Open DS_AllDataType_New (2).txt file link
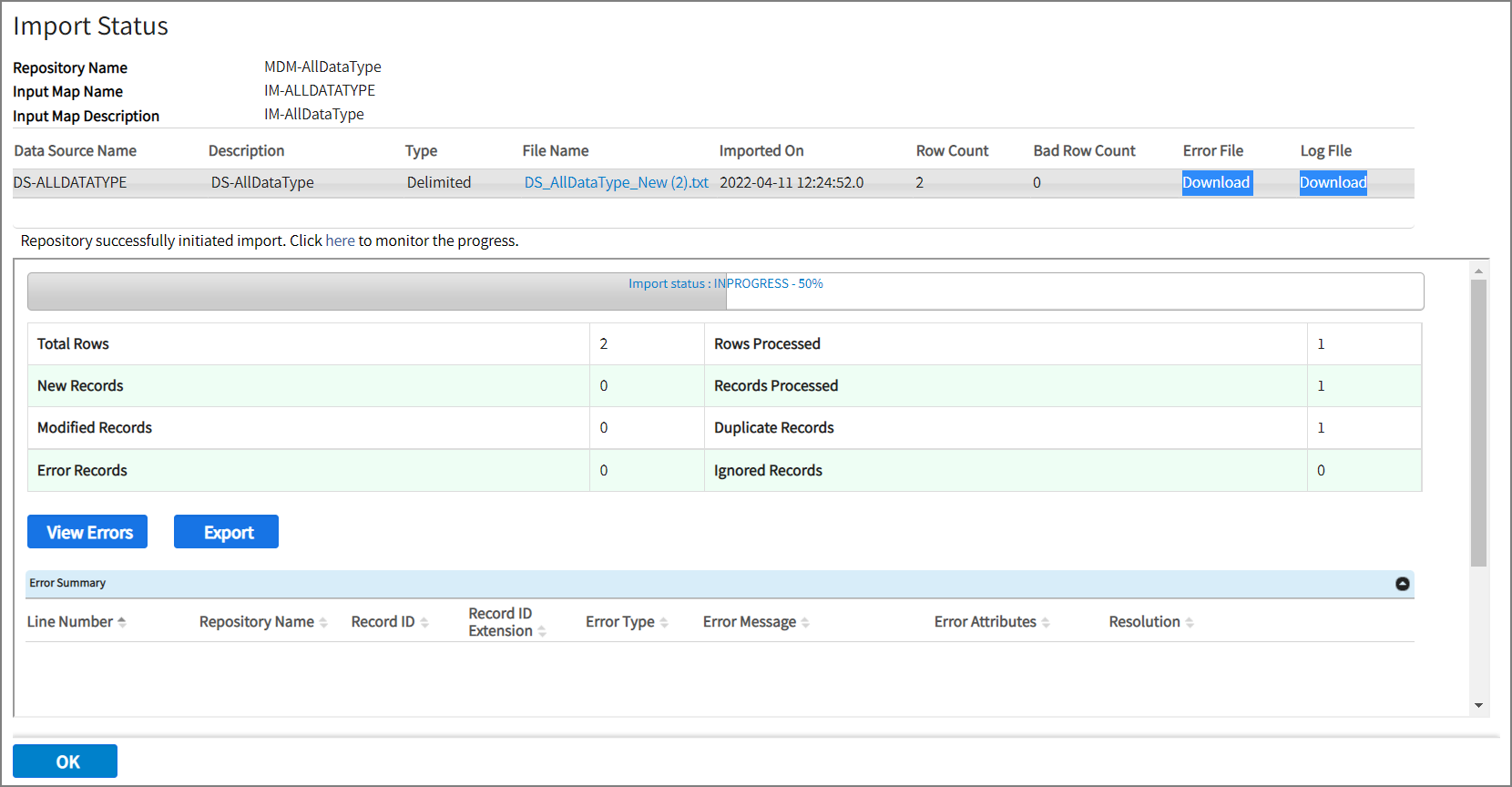 click(x=616, y=183)
